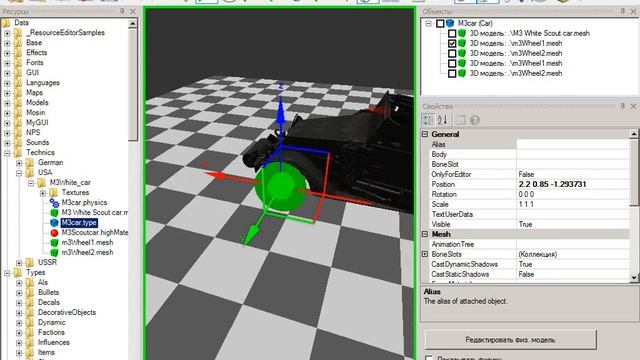The height and width of the screenshot is (360, 640).
Task: Expand the BoneSlots collection property
Action: [425, 254]
